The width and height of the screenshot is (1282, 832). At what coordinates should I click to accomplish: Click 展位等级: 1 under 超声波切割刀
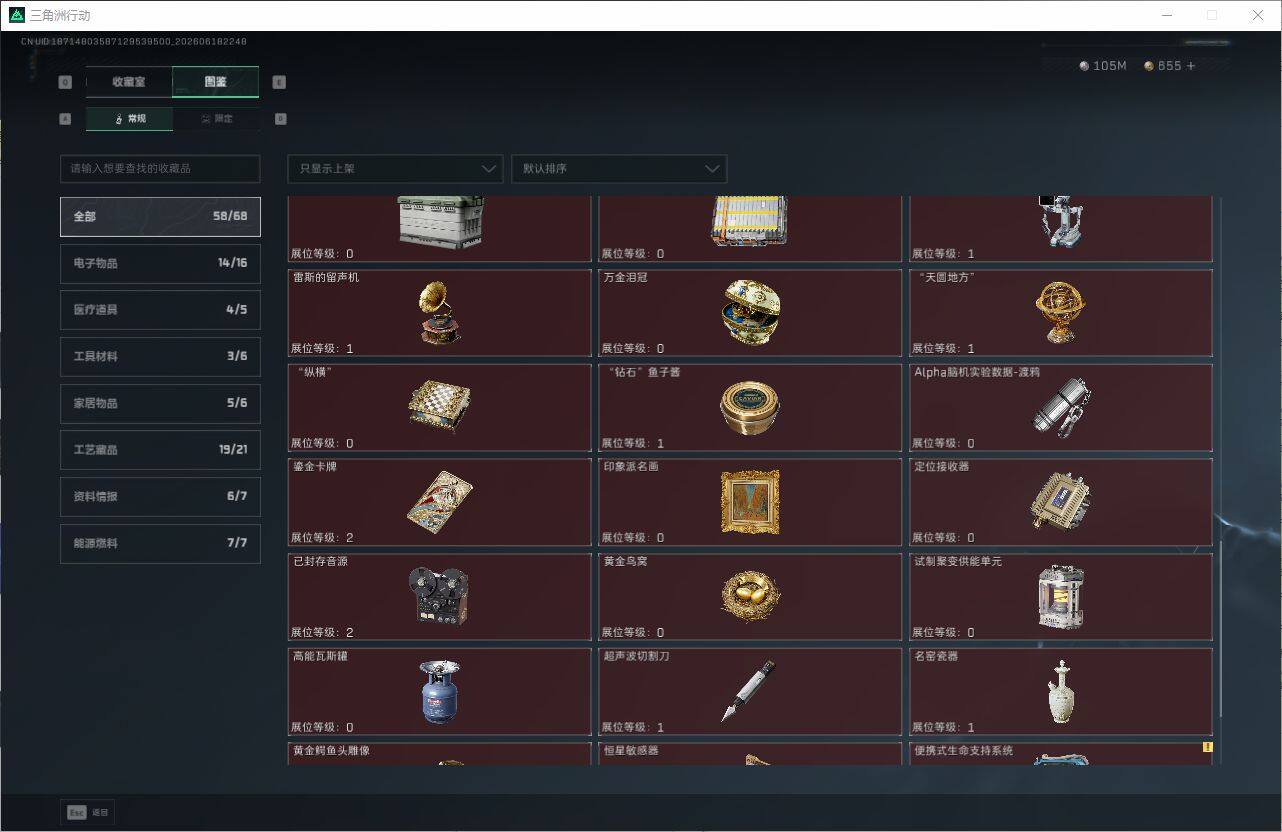tap(632, 728)
